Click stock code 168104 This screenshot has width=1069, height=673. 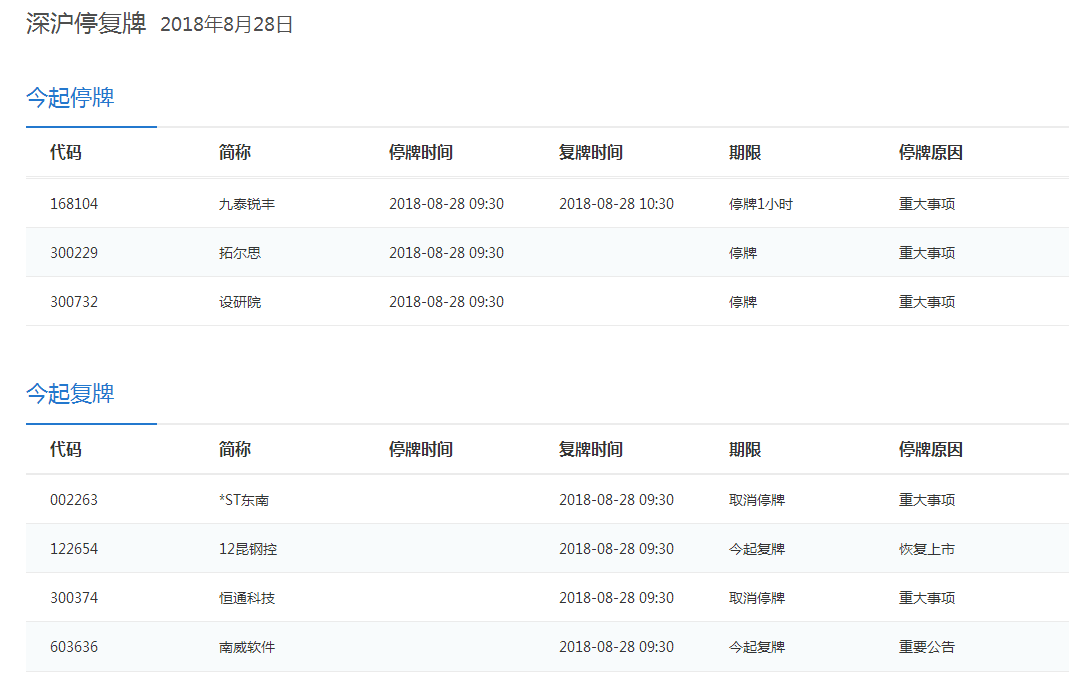click(x=74, y=204)
